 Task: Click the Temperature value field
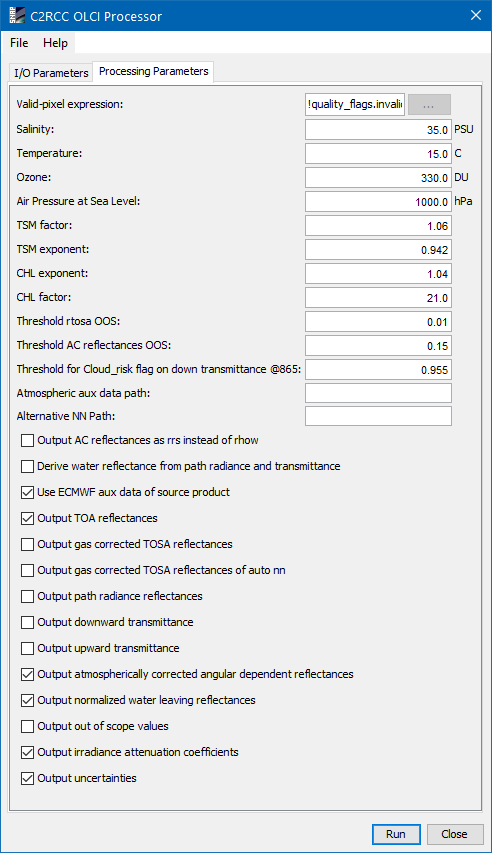pyautogui.click(x=378, y=154)
